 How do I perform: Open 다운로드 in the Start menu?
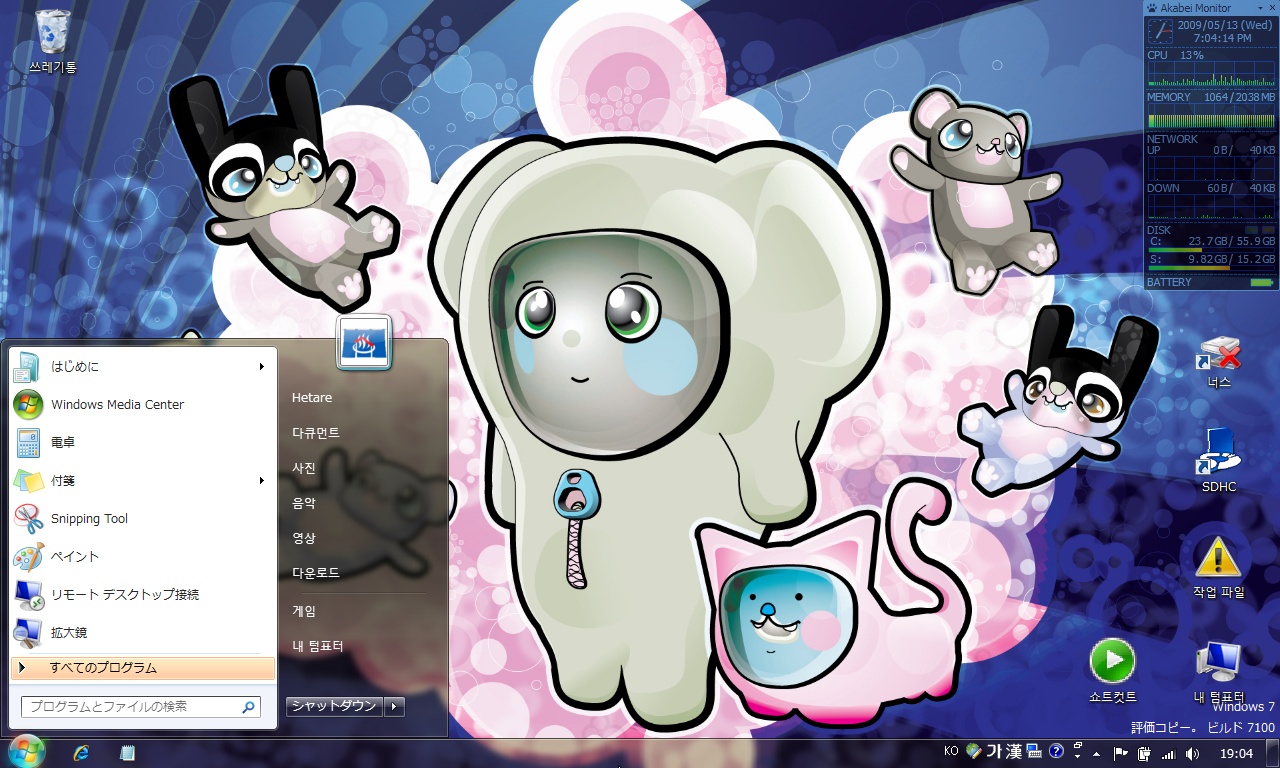[316, 572]
